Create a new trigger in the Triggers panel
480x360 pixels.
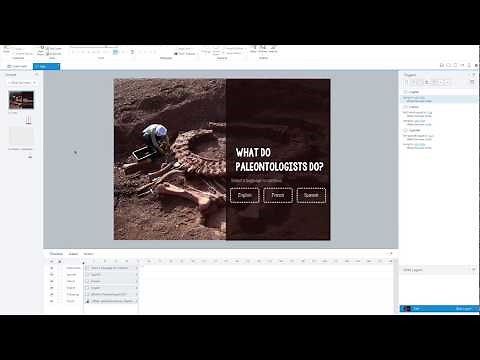406,82
